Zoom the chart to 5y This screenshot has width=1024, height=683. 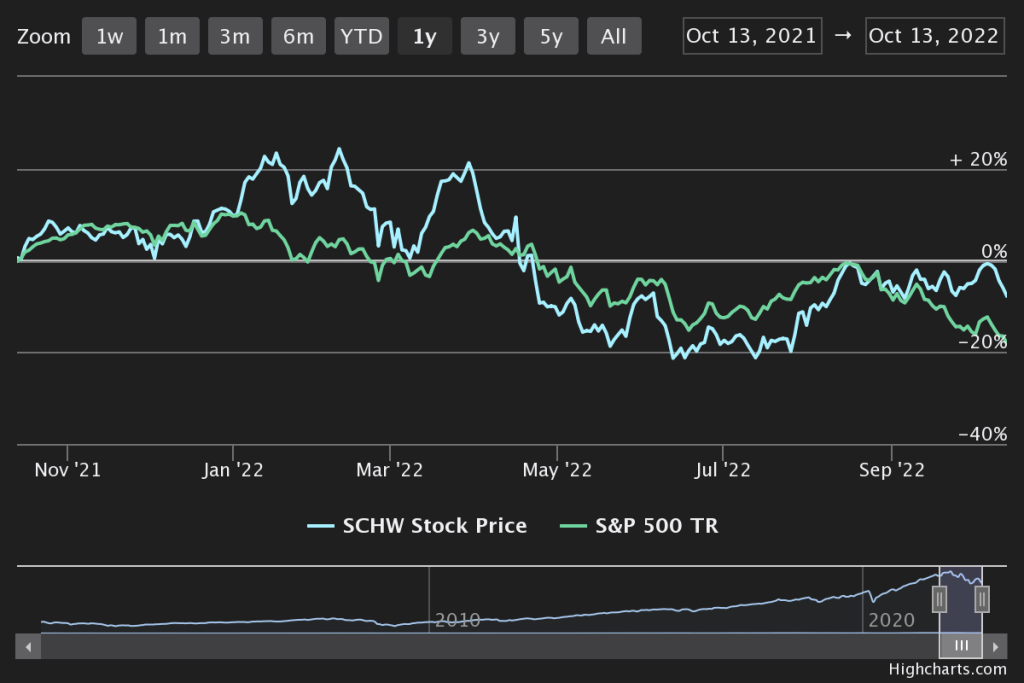(x=551, y=37)
